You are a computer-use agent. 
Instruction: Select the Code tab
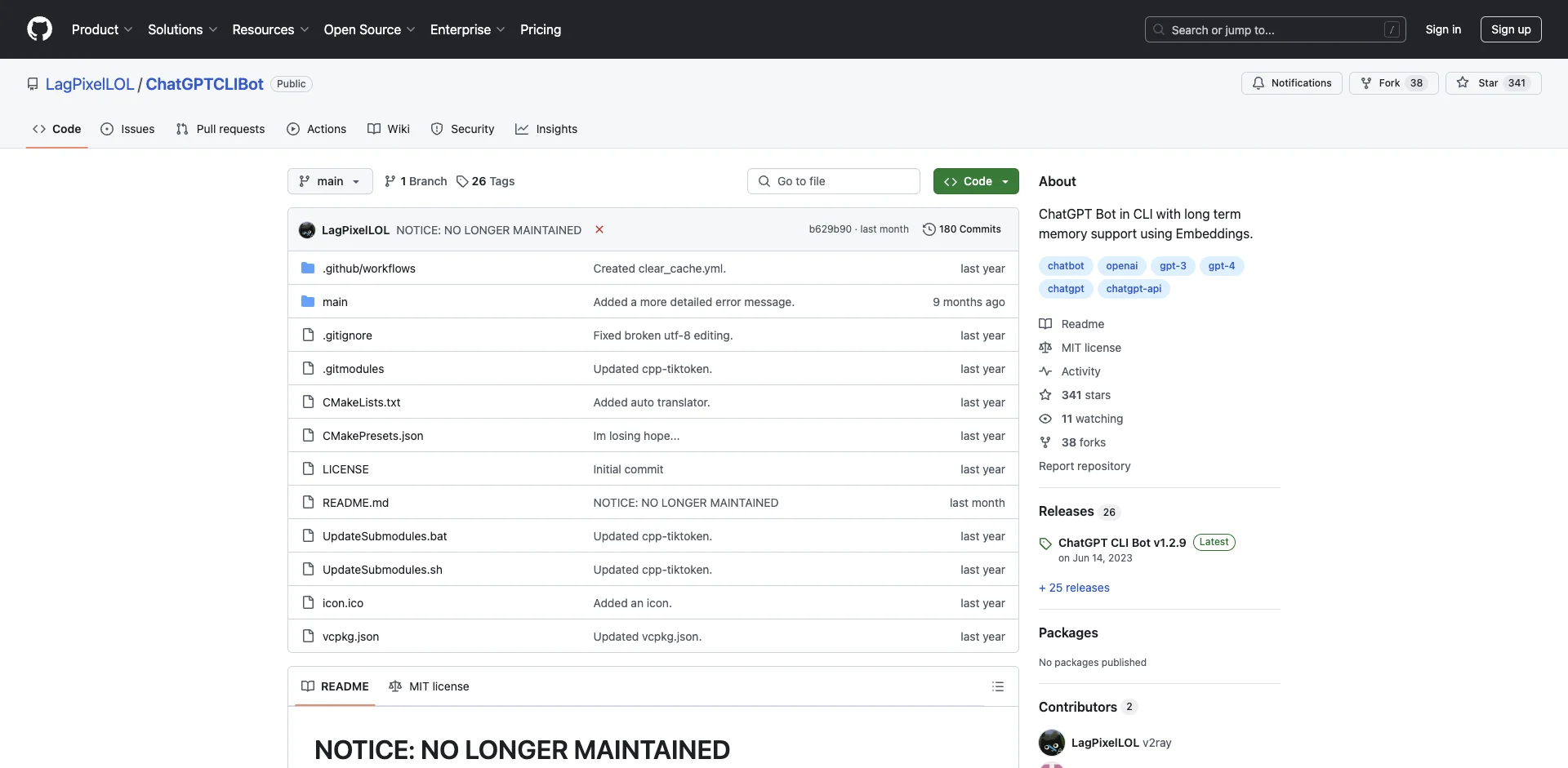[x=56, y=129]
